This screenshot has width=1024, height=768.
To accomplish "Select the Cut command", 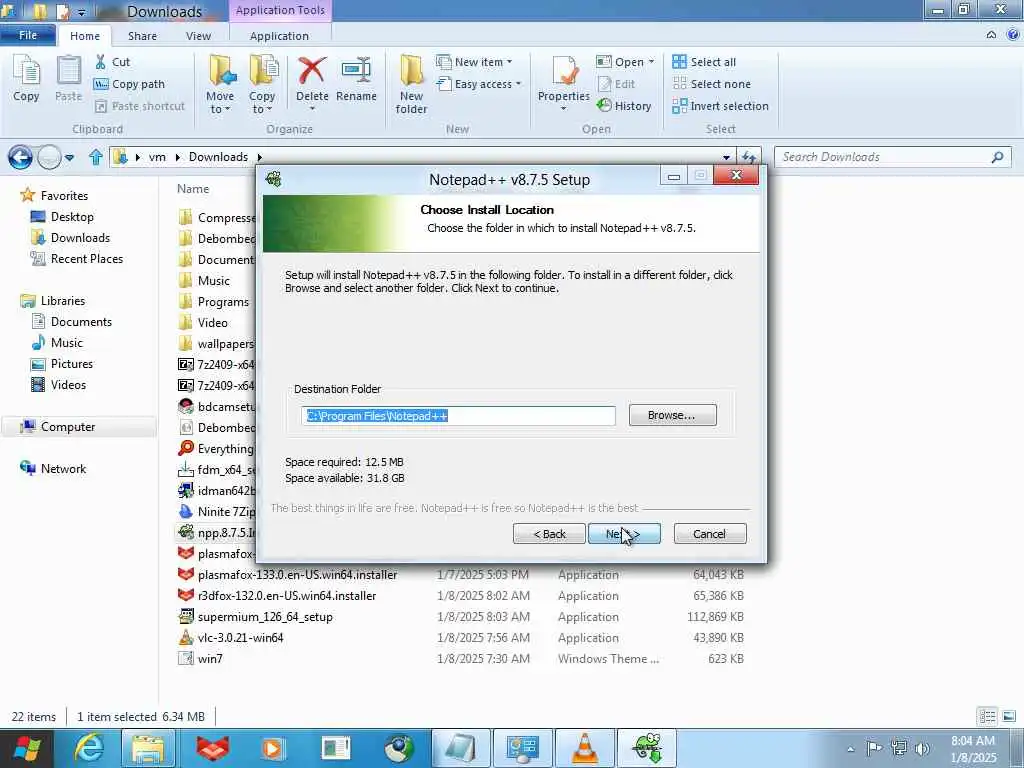I will (113, 62).
